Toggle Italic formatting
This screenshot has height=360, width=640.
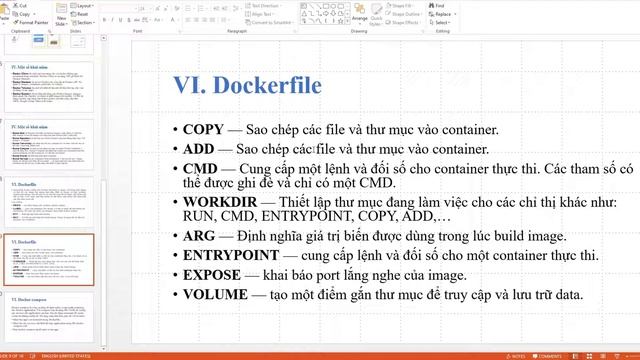click(112, 20)
